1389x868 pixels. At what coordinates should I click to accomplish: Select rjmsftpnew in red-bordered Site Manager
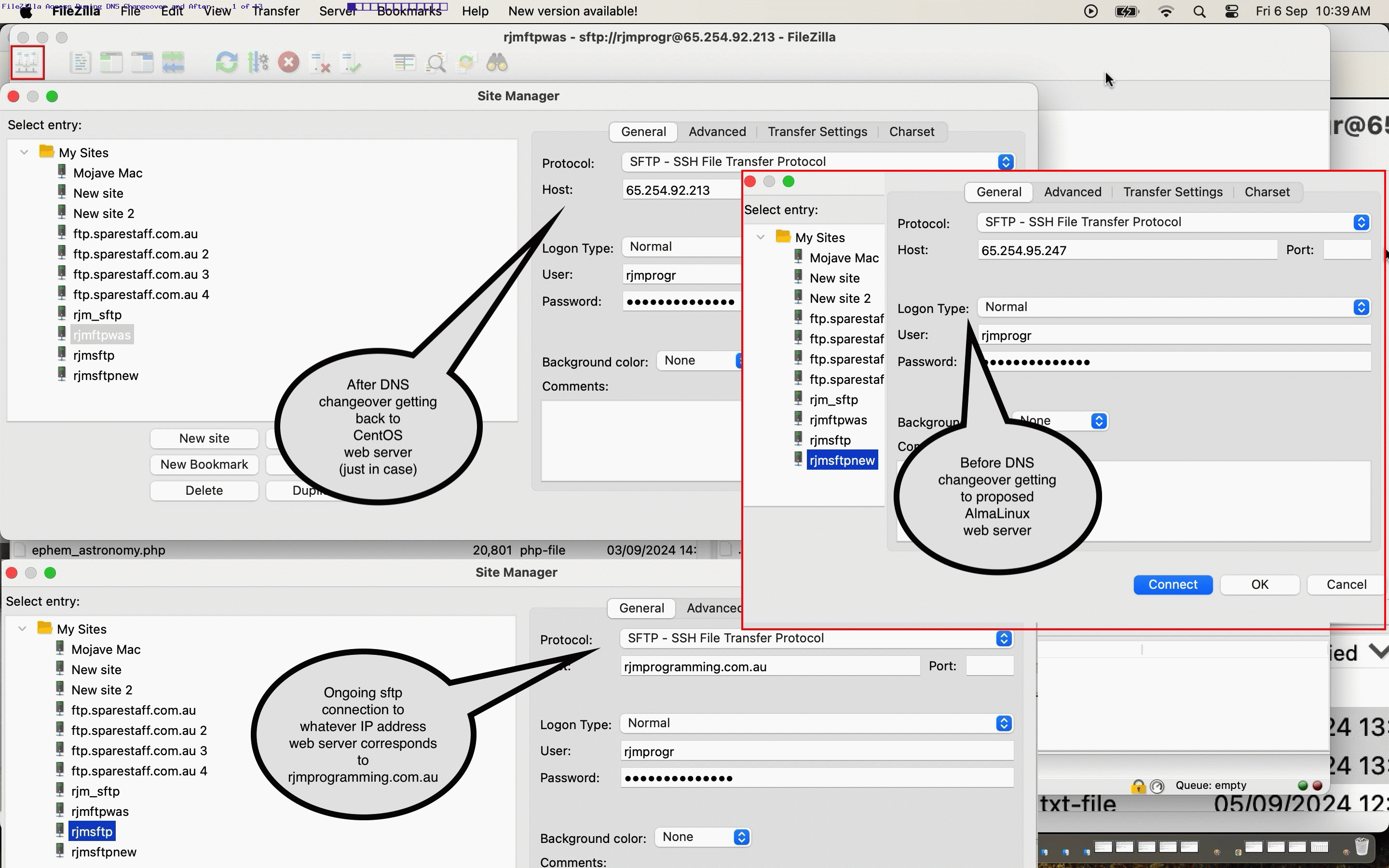[842, 461]
